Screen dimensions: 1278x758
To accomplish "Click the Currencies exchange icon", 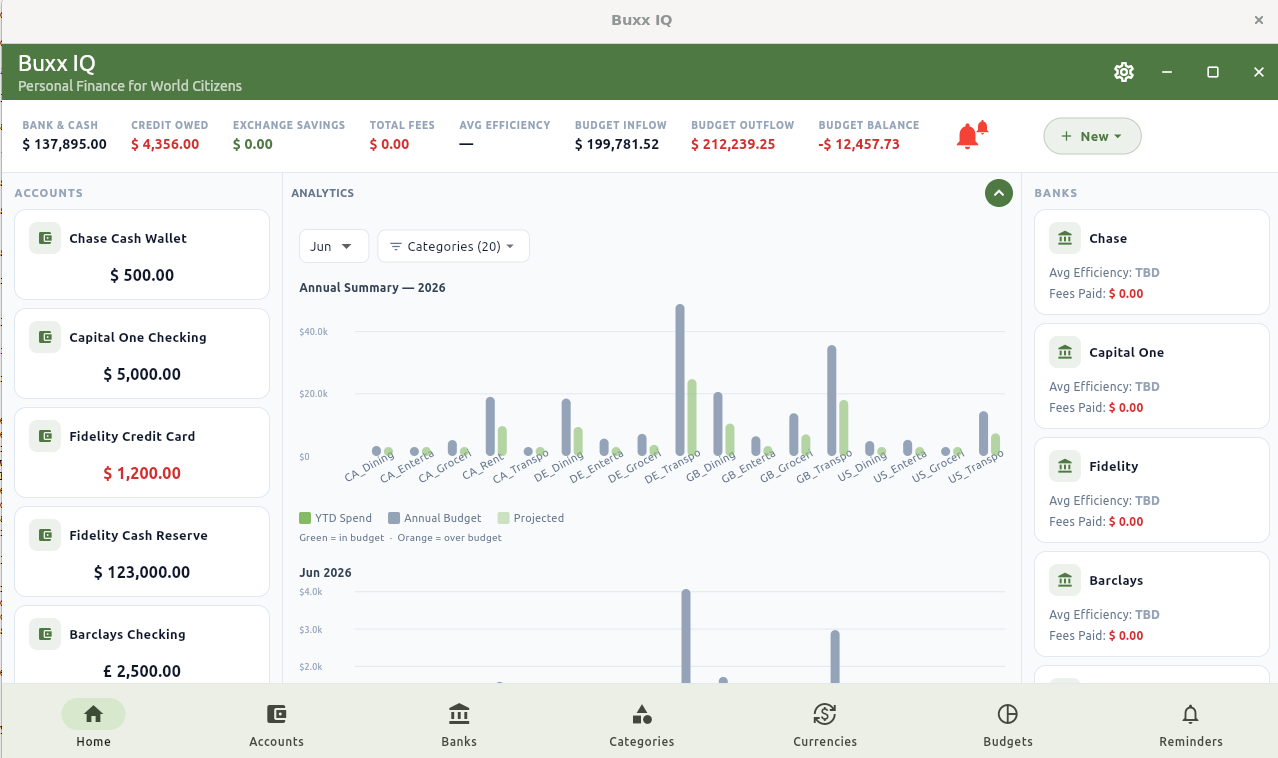I will 825,714.
